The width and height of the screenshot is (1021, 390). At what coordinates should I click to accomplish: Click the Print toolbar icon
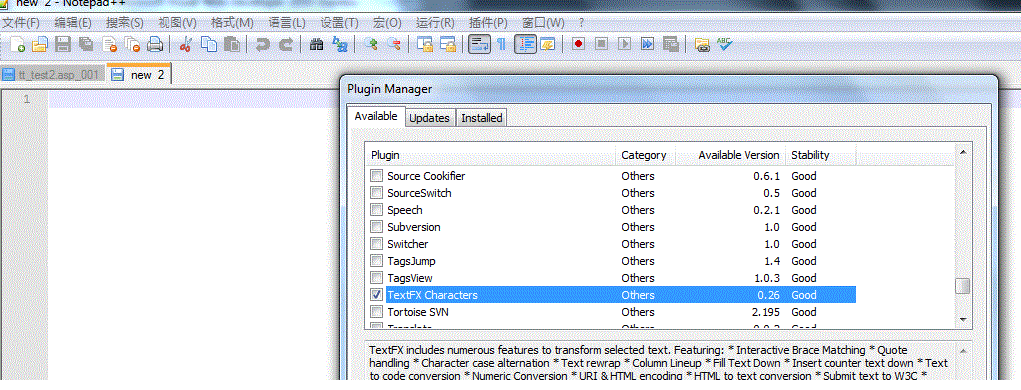154,44
